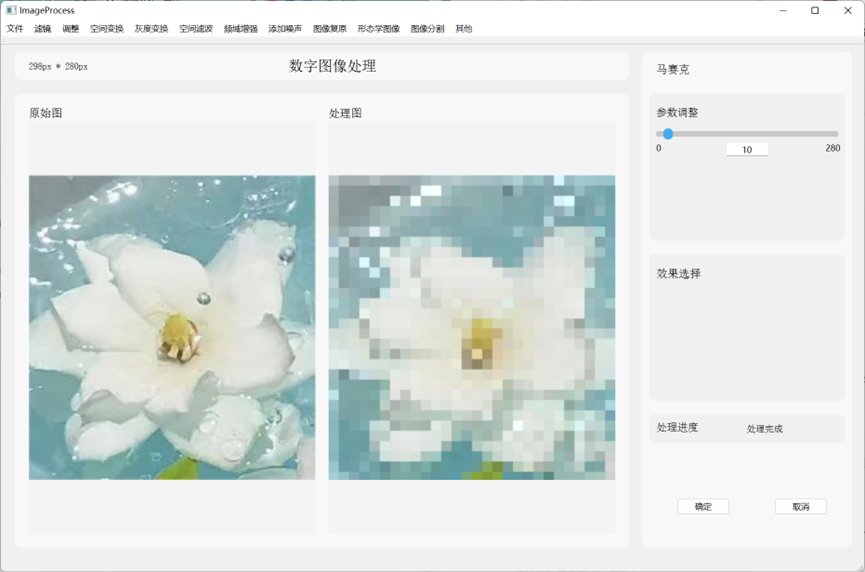The width and height of the screenshot is (865, 572).
Task: Open the 灰度变换 menu
Action: click(x=152, y=29)
